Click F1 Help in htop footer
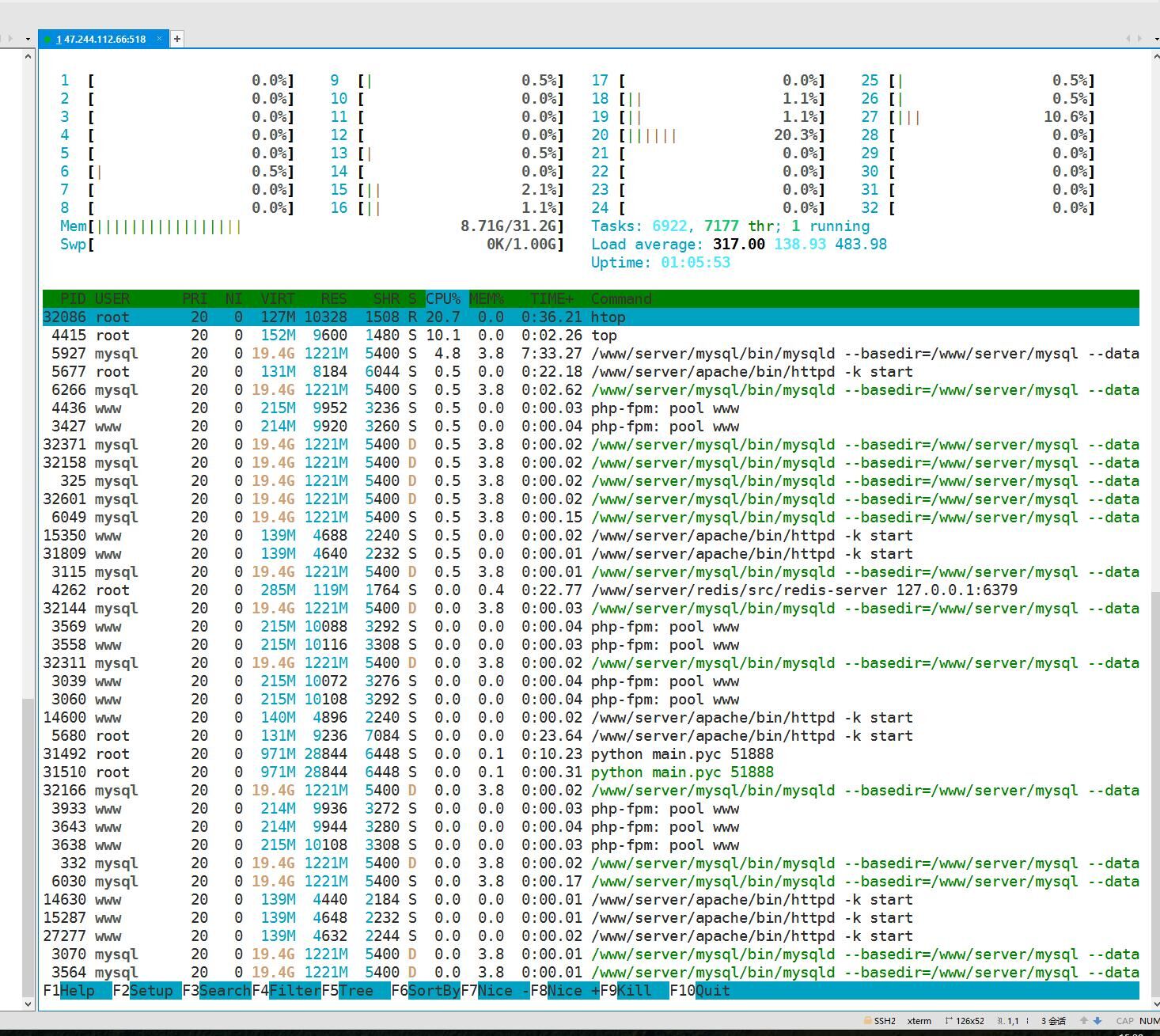 point(78,991)
